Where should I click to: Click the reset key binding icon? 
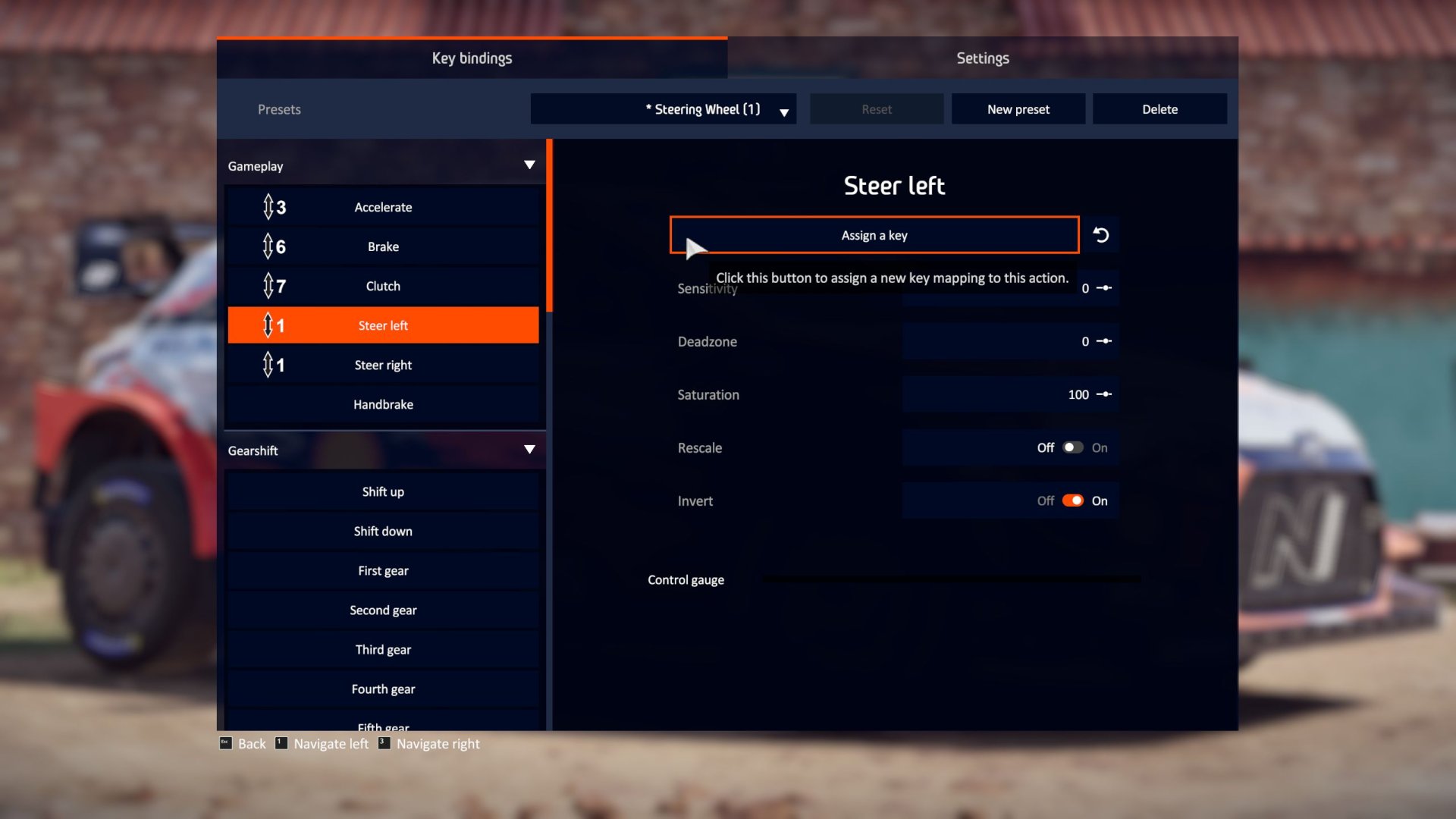[1101, 234]
